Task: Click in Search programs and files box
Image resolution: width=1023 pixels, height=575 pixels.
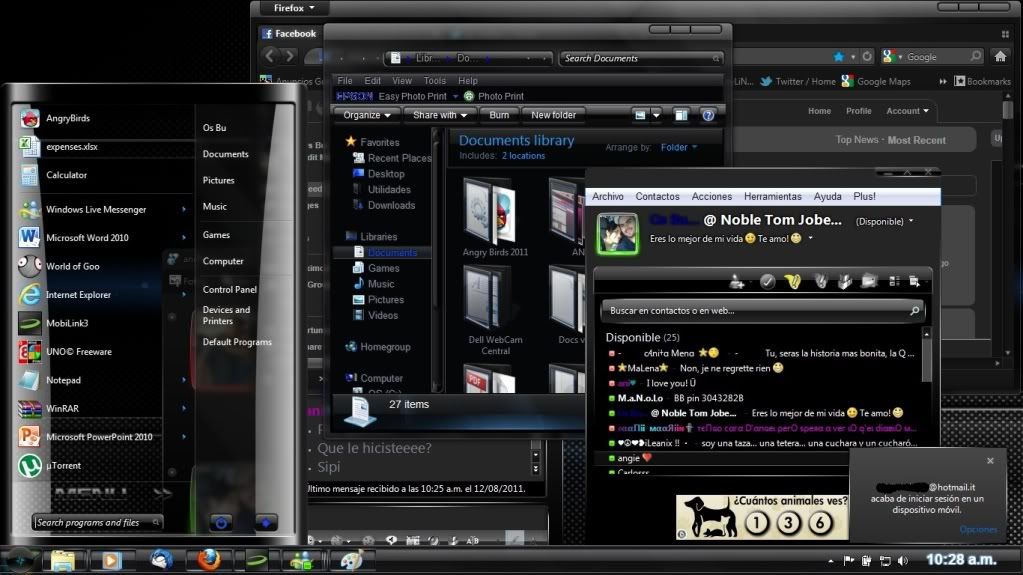Action: pos(97,522)
